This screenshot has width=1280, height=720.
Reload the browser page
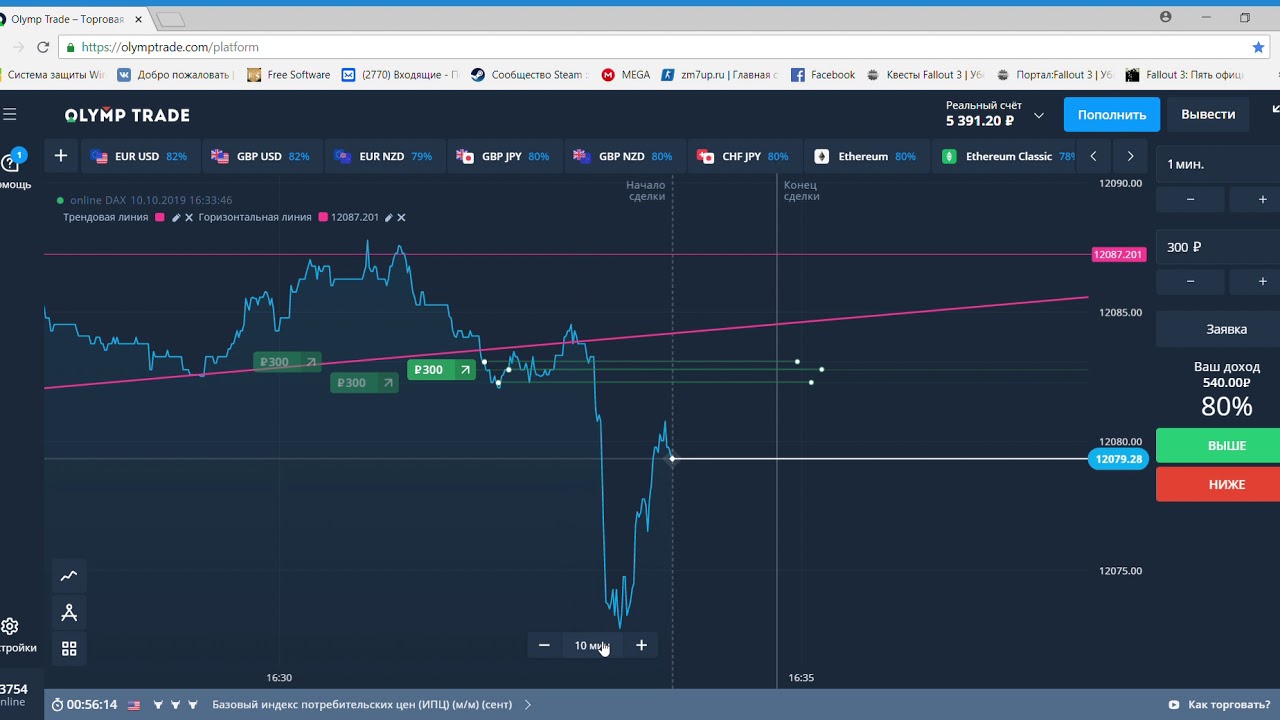point(43,47)
